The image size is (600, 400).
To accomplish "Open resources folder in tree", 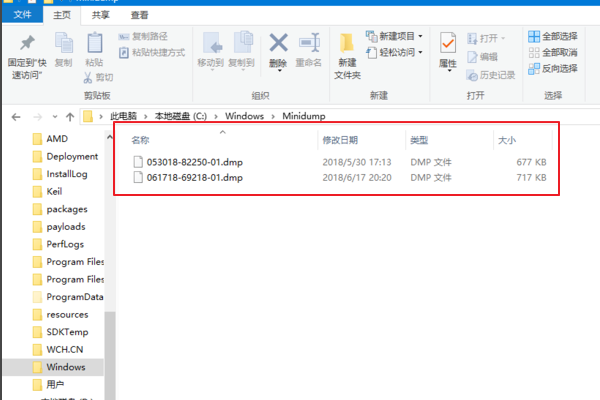I will pyautogui.click(x=67, y=314).
